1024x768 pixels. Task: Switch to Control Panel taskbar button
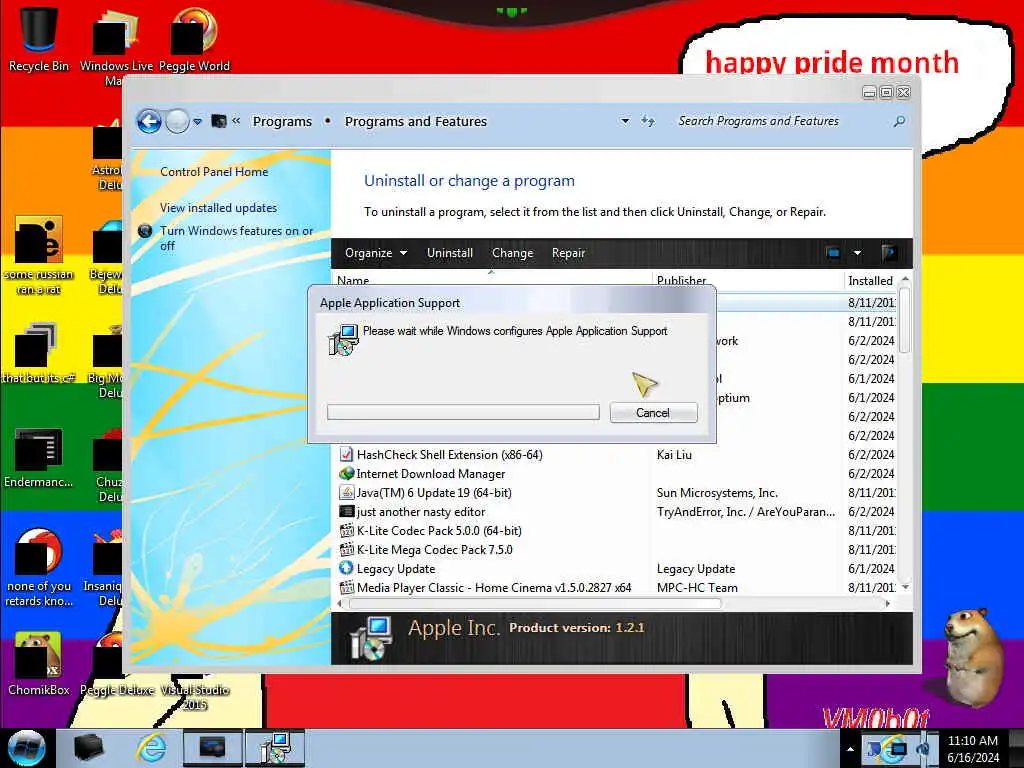(x=212, y=748)
